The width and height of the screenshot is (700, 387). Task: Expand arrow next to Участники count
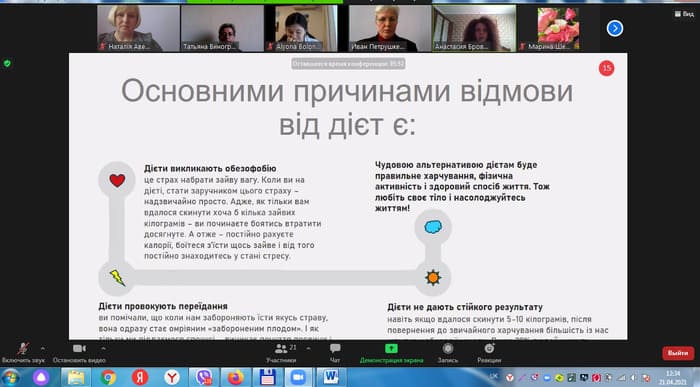pyautogui.click(x=308, y=348)
